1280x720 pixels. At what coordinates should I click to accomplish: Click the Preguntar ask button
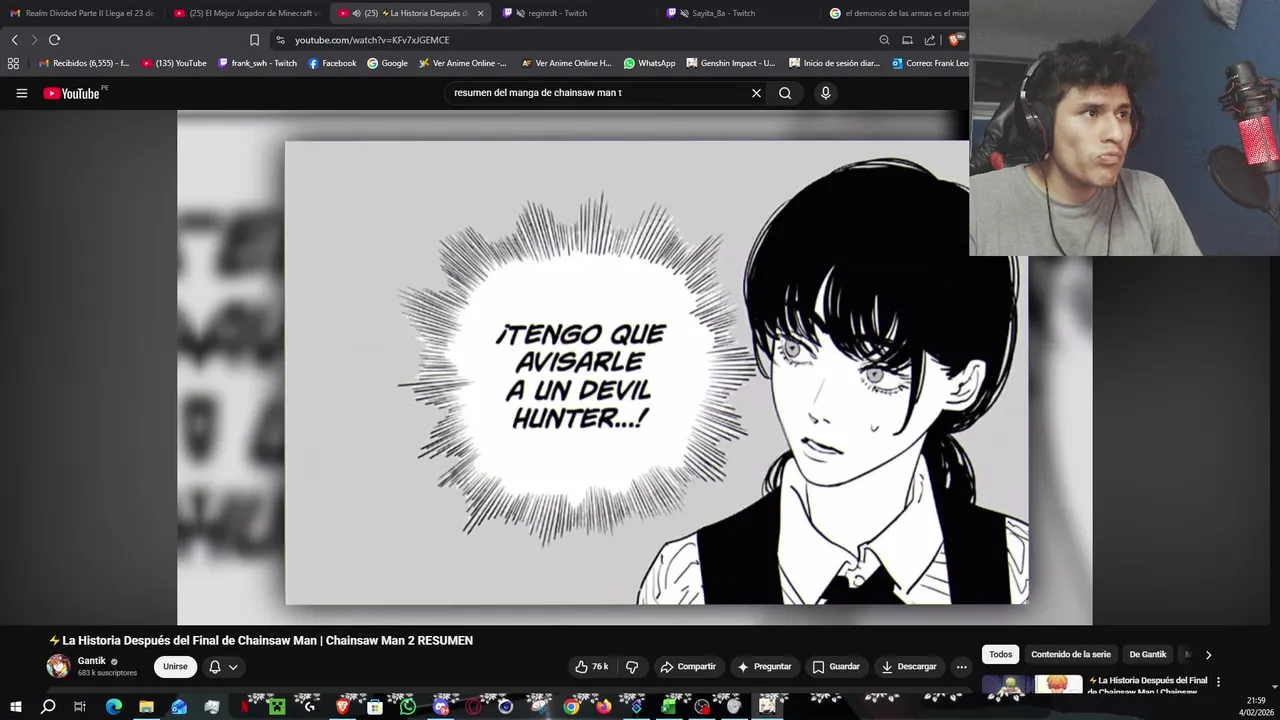[765, 667]
